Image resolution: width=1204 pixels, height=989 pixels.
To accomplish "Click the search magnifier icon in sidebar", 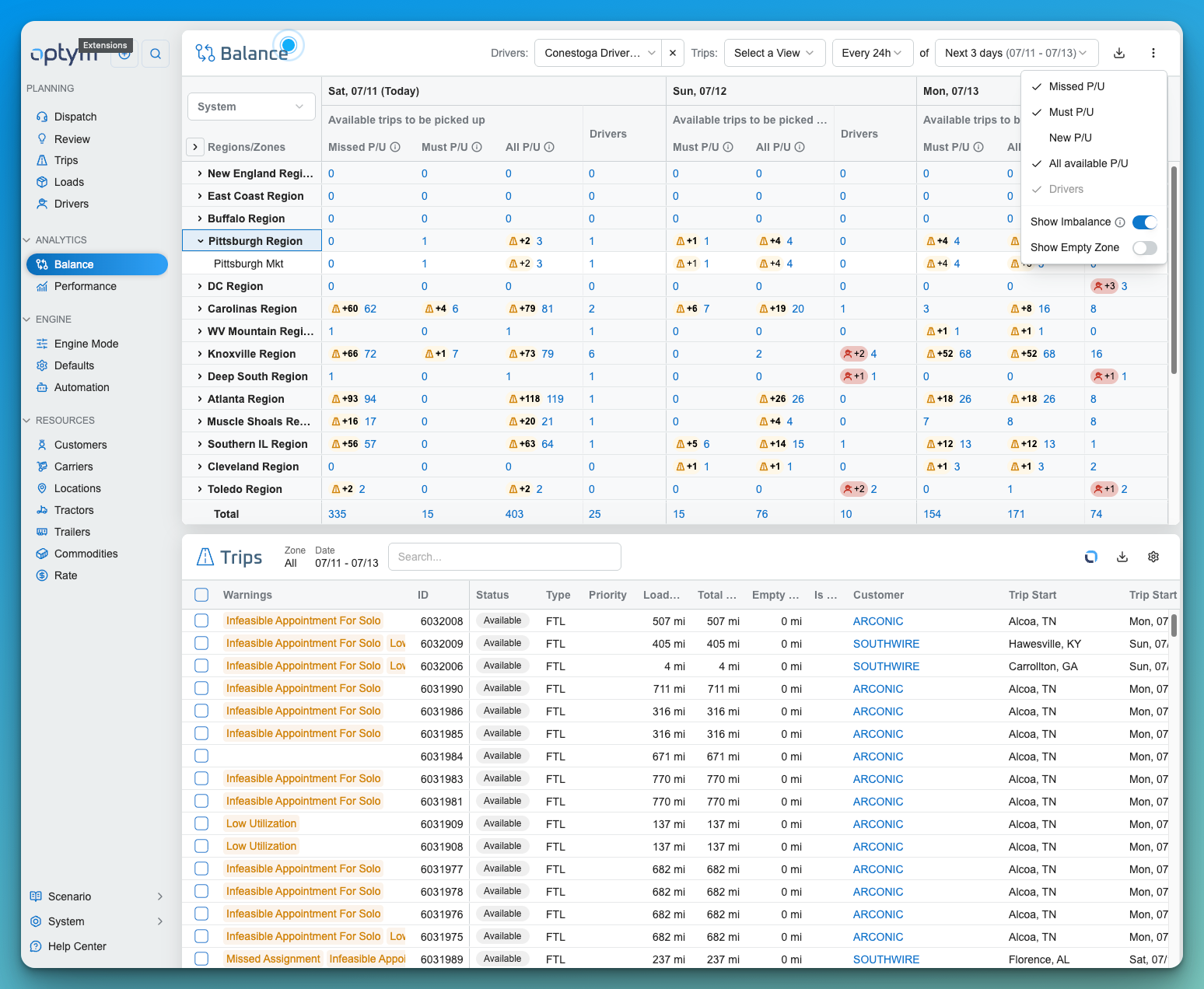I will coord(156,54).
